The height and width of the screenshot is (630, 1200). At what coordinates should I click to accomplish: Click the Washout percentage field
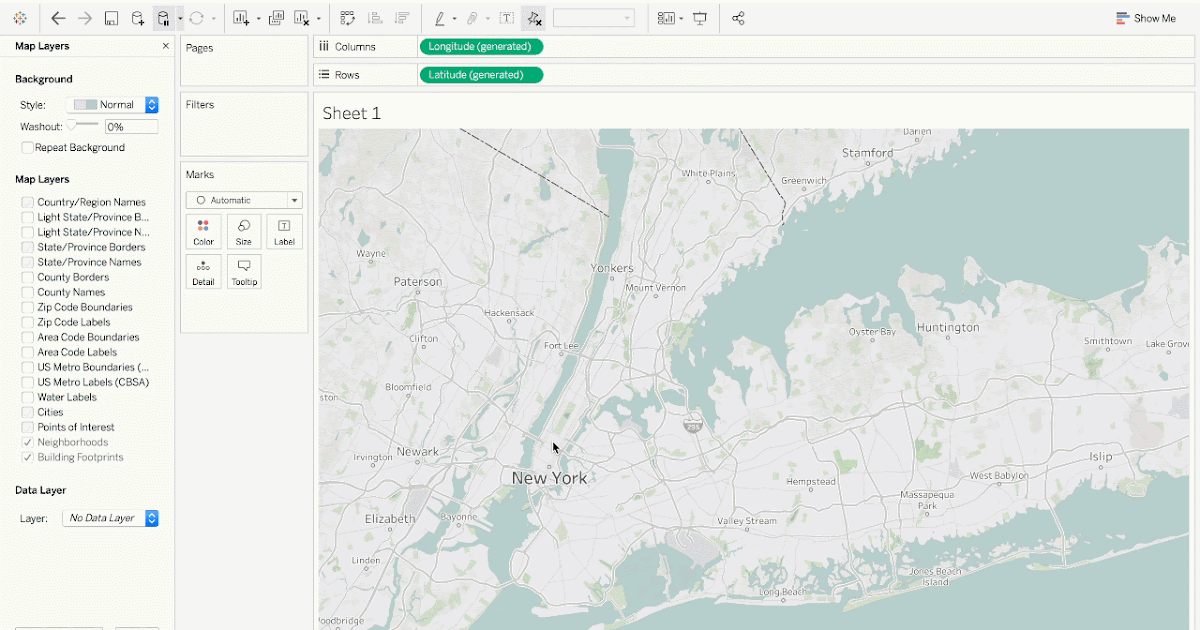[131, 127]
